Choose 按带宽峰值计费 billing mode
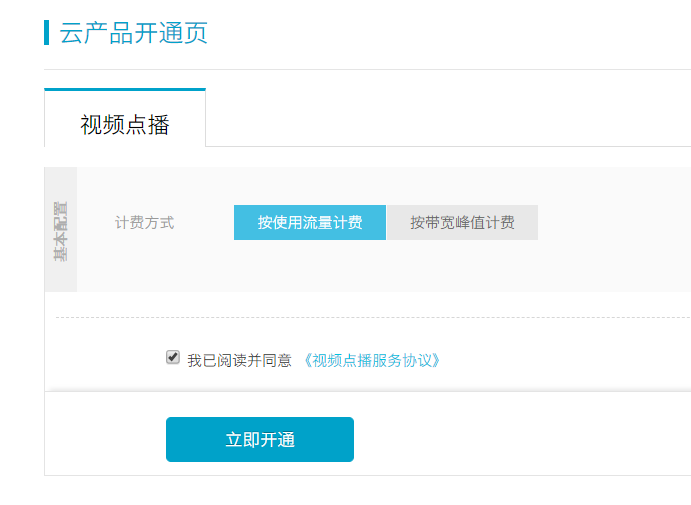This screenshot has width=691, height=505. (x=462, y=222)
